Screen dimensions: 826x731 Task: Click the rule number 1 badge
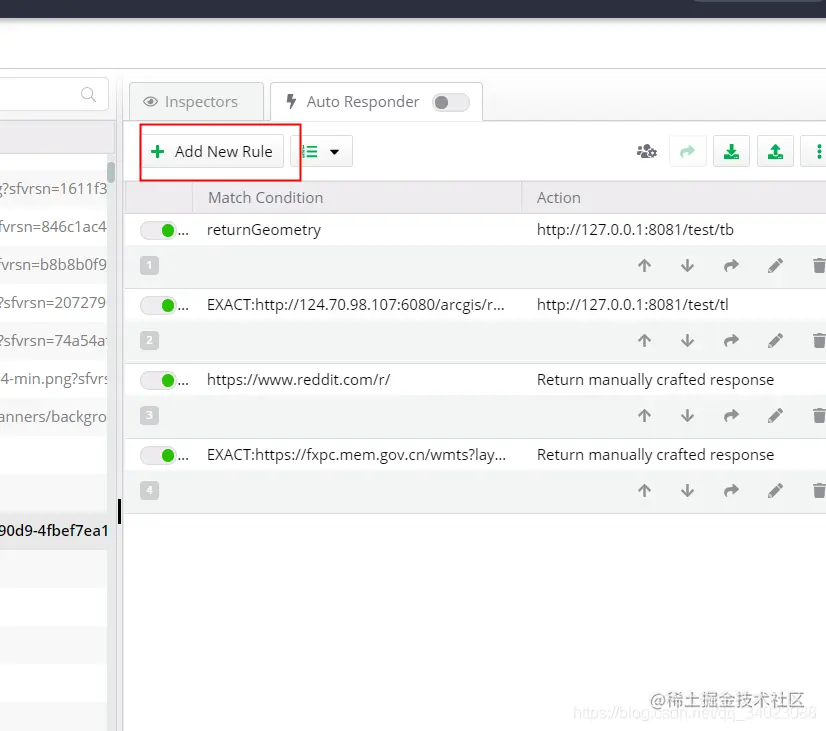tap(150, 265)
